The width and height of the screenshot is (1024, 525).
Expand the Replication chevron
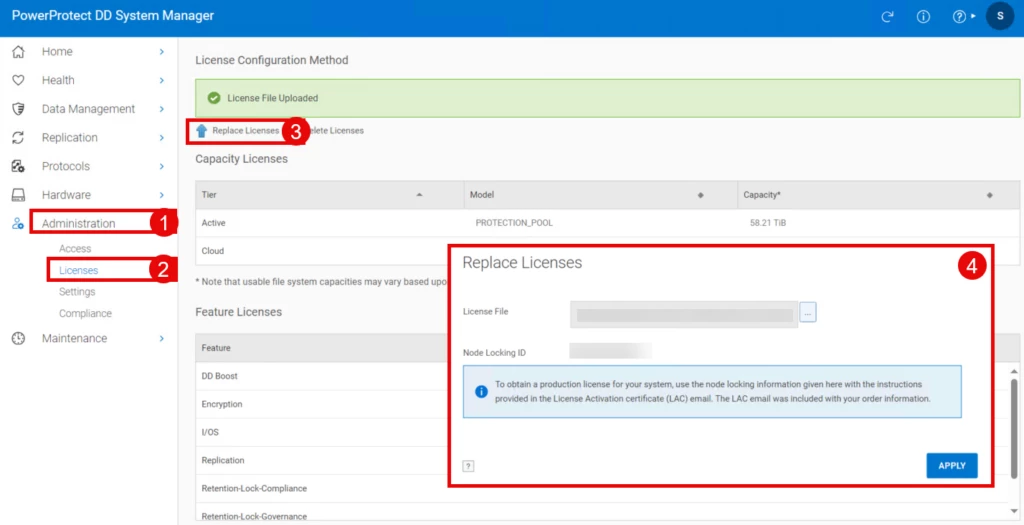pos(161,138)
